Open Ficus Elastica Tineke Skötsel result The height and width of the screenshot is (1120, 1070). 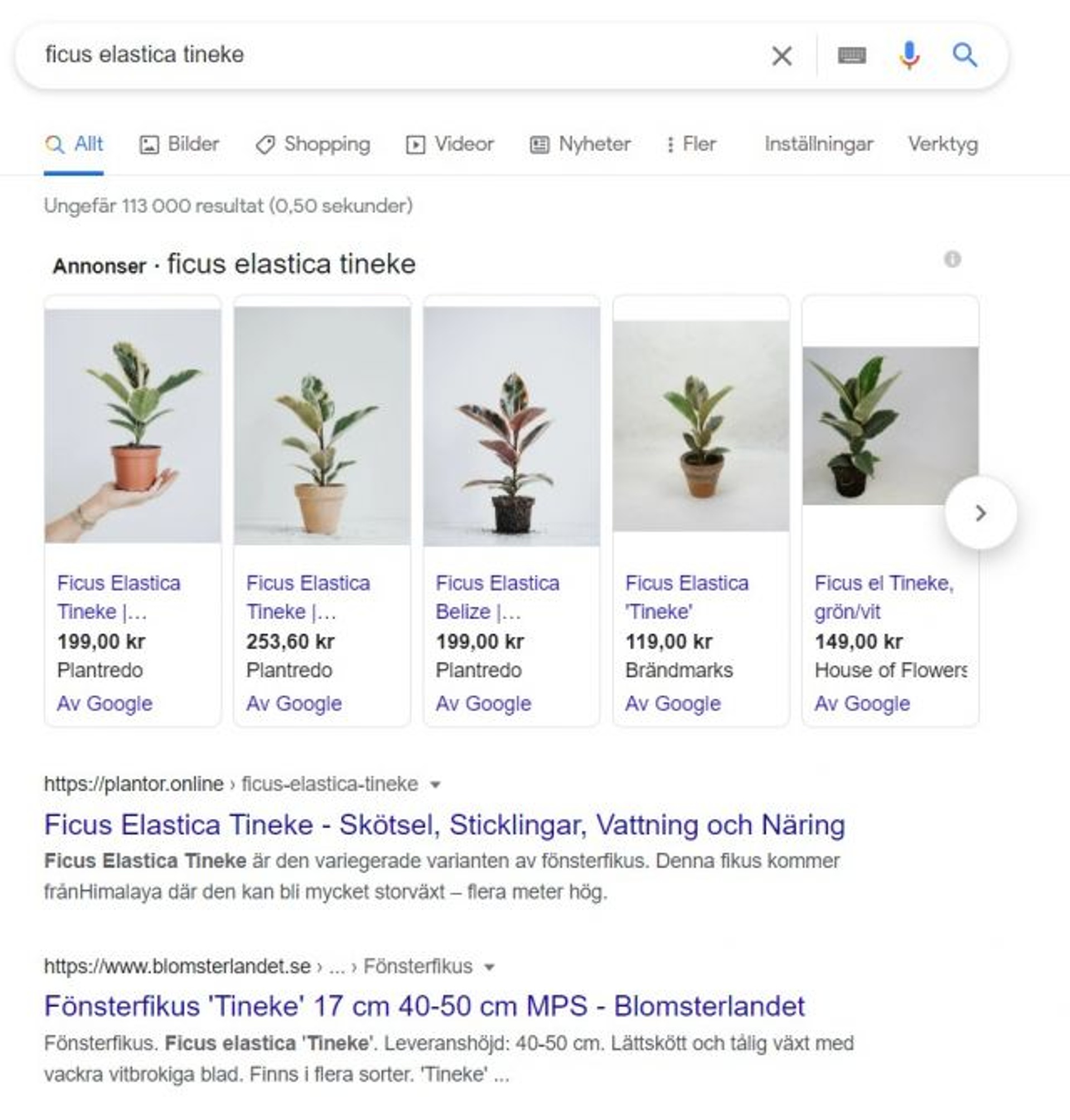[444, 825]
